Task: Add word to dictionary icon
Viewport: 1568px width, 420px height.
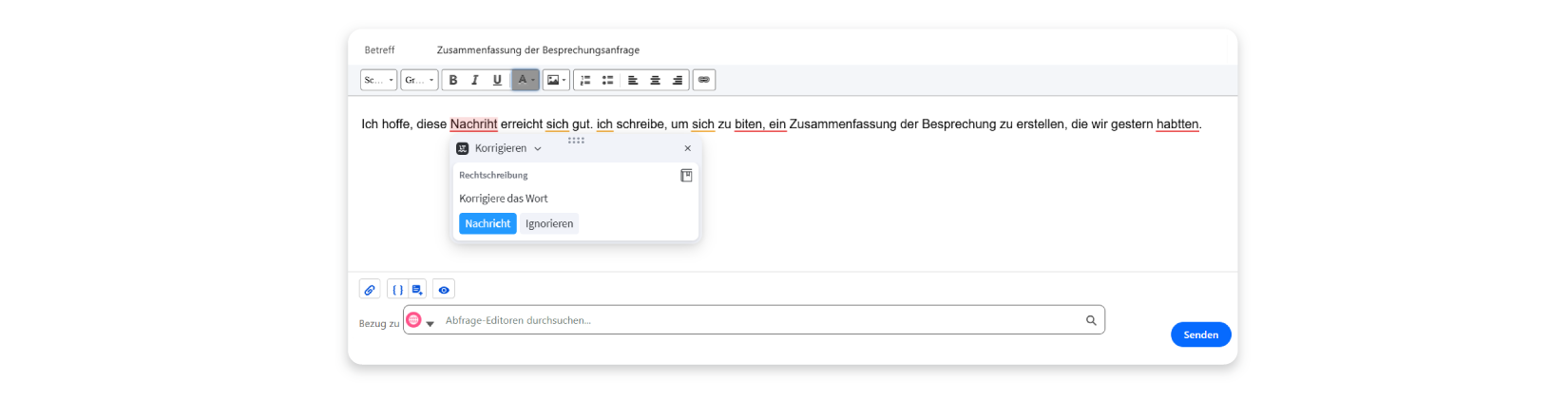Action: click(686, 176)
